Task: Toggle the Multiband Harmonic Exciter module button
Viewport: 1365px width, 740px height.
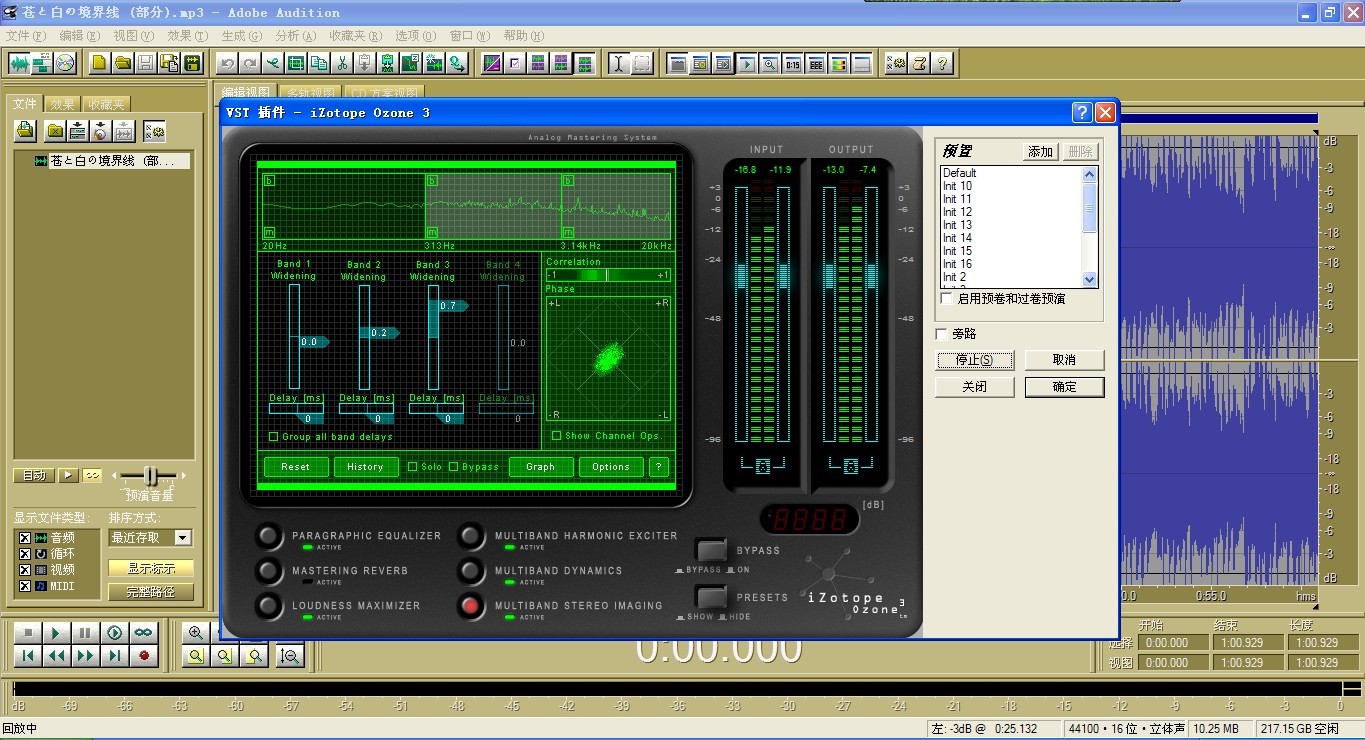Action: (x=471, y=536)
